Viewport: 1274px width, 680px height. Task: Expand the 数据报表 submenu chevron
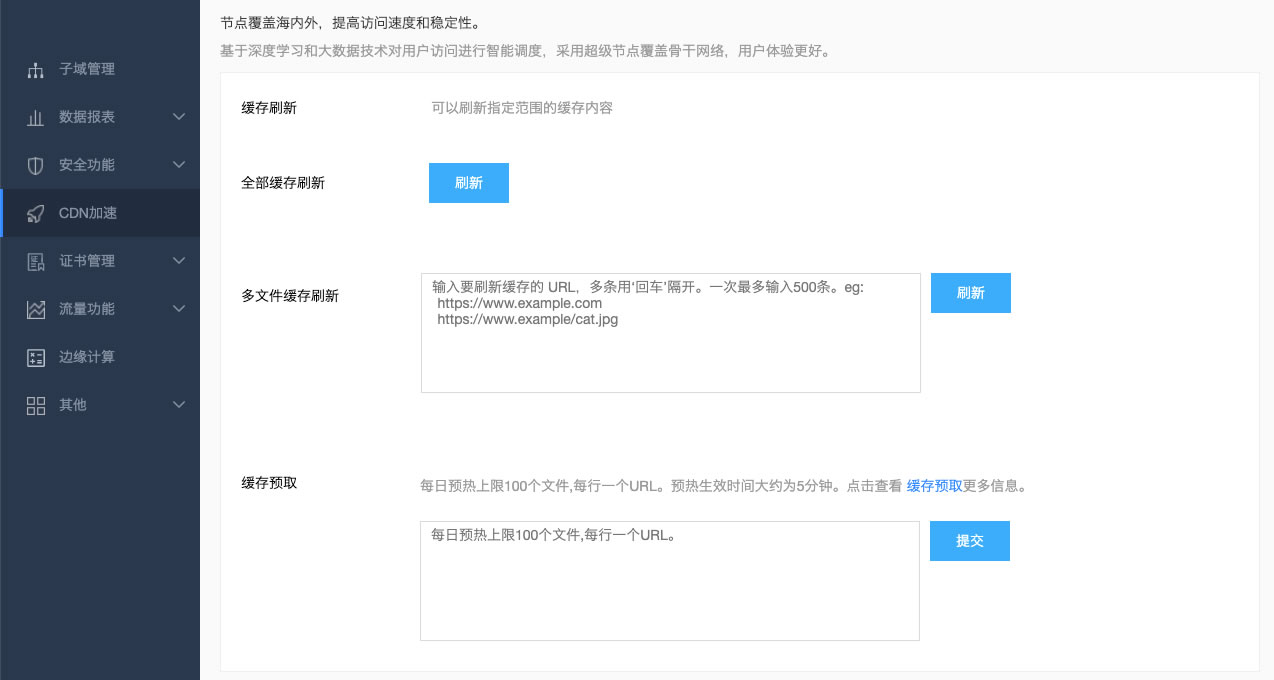[179, 117]
